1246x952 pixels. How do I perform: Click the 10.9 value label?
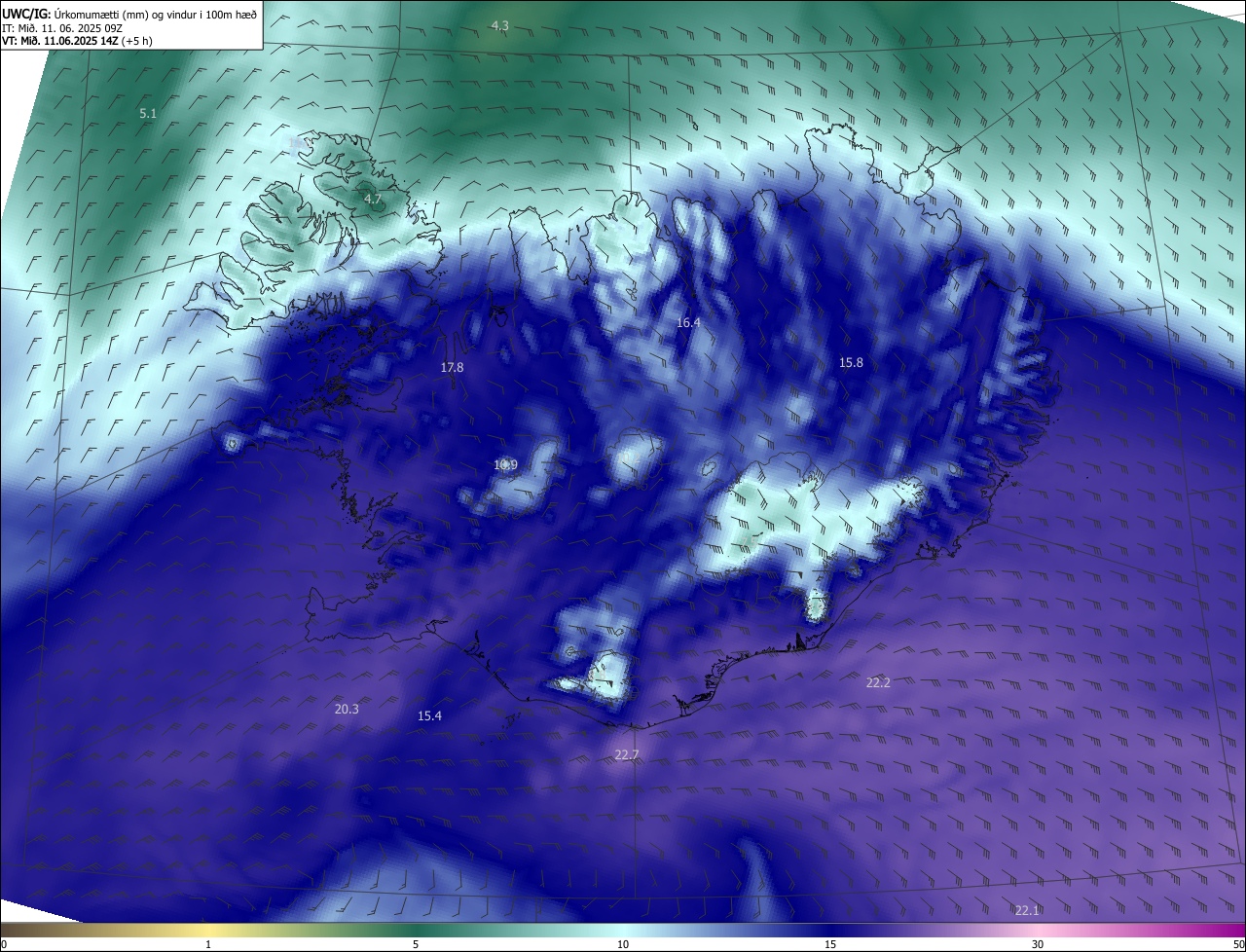point(505,465)
